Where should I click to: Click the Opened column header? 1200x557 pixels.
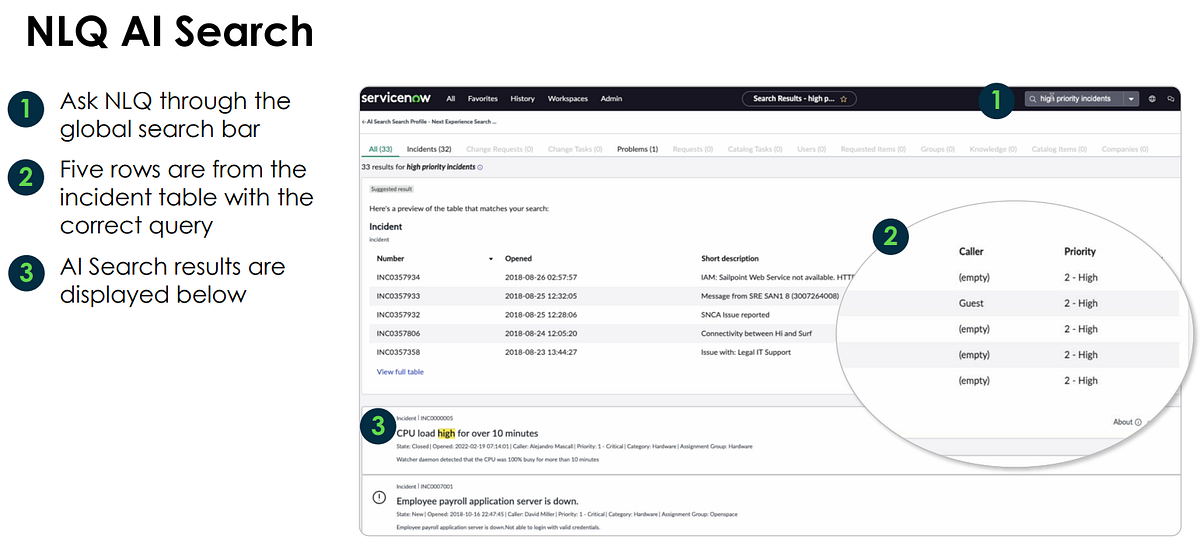[518, 259]
